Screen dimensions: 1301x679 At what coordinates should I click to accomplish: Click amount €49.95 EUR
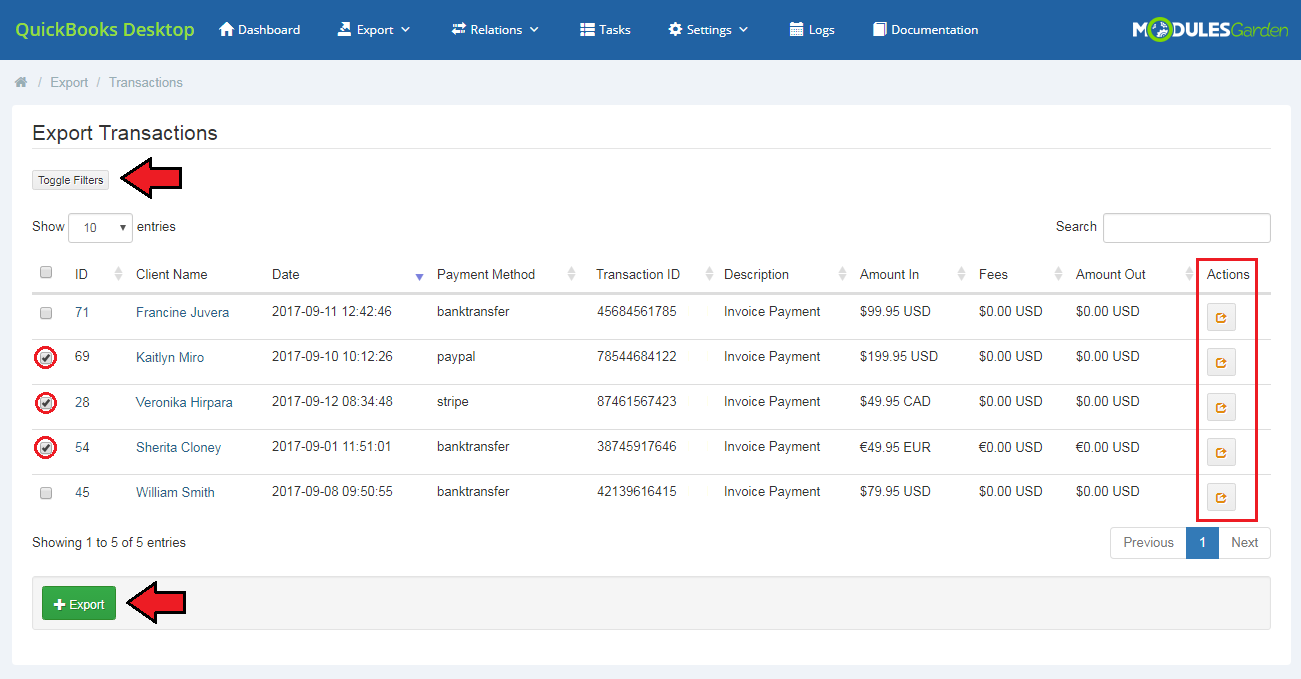[x=895, y=446]
